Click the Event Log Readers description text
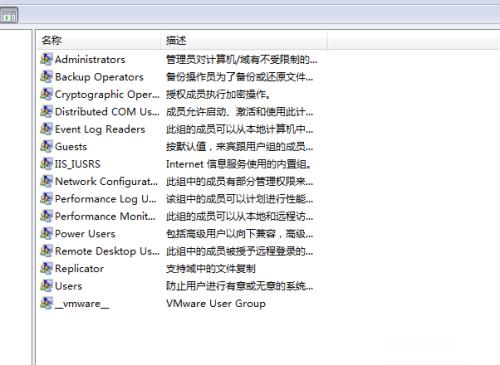 [239, 129]
